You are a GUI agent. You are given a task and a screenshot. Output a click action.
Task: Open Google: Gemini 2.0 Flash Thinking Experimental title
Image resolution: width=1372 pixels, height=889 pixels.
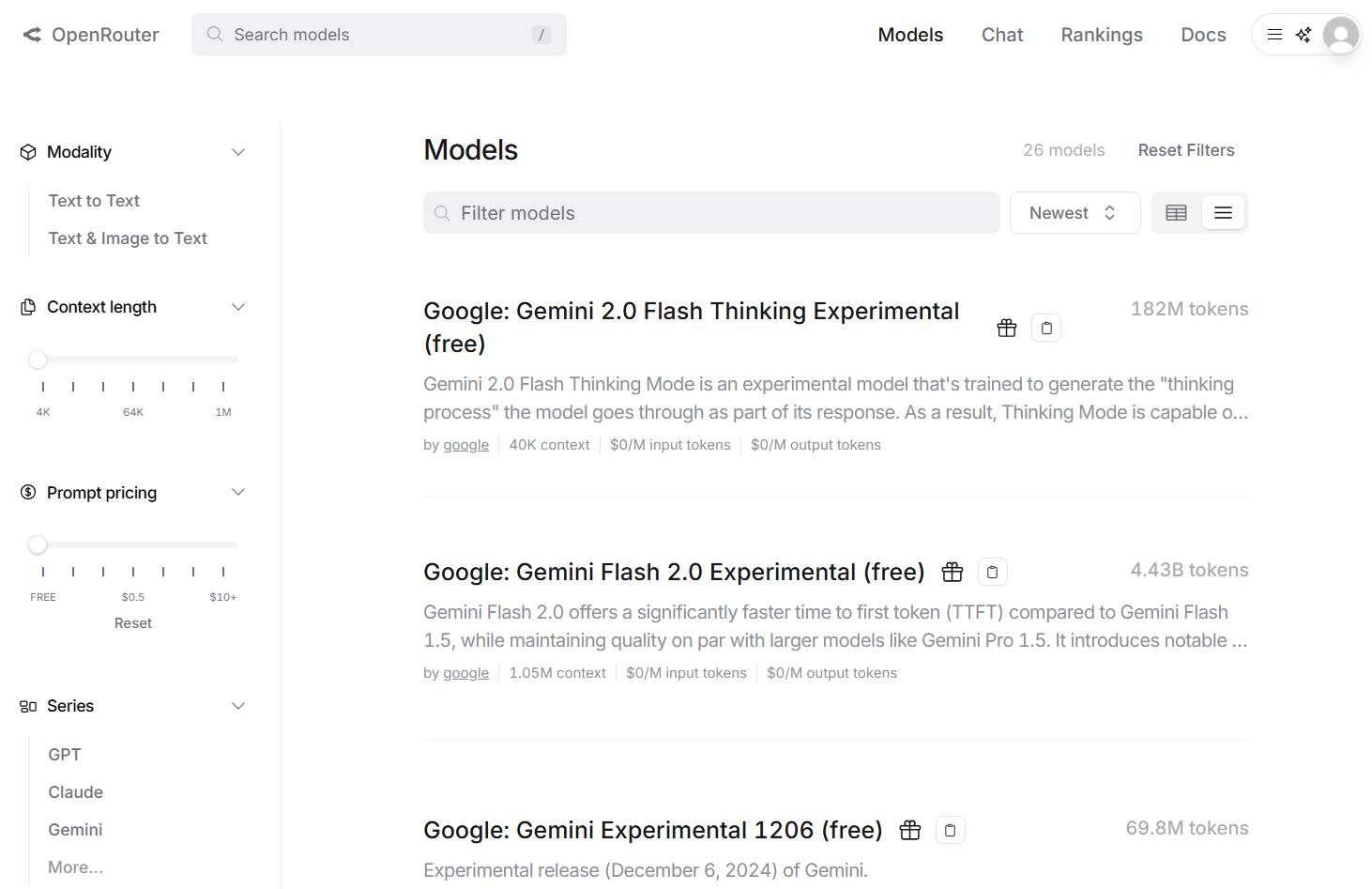tap(692, 327)
